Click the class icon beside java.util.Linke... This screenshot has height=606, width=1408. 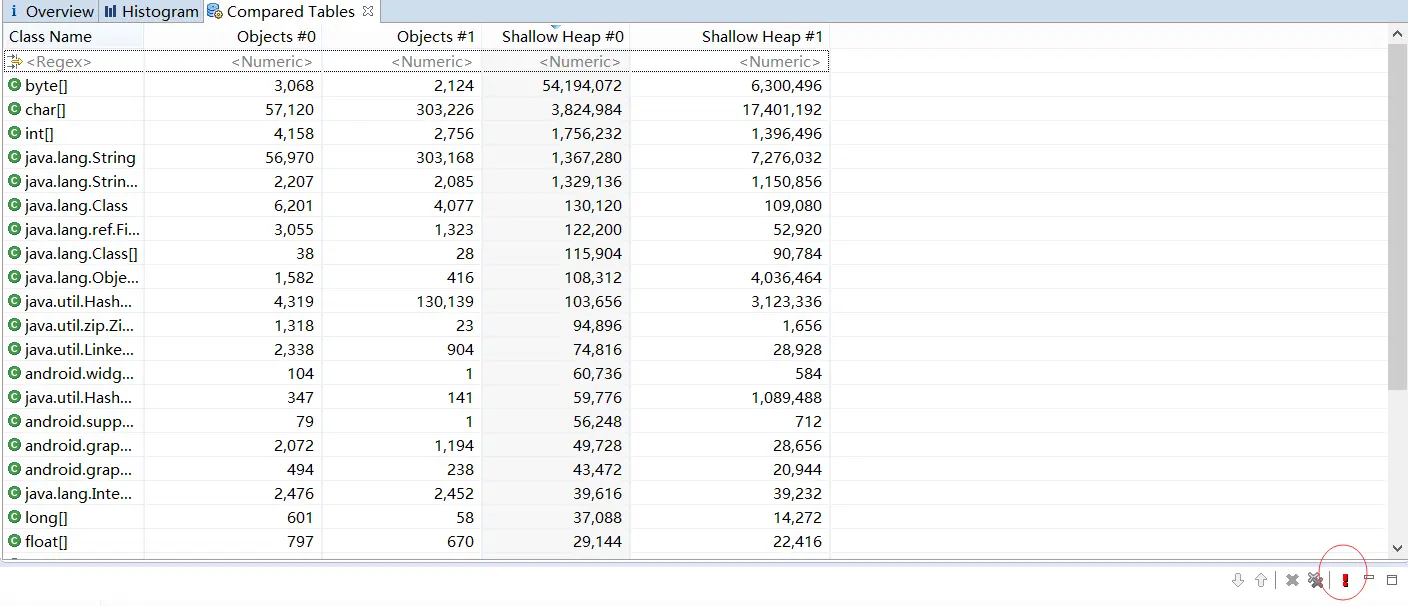[14, 349]
